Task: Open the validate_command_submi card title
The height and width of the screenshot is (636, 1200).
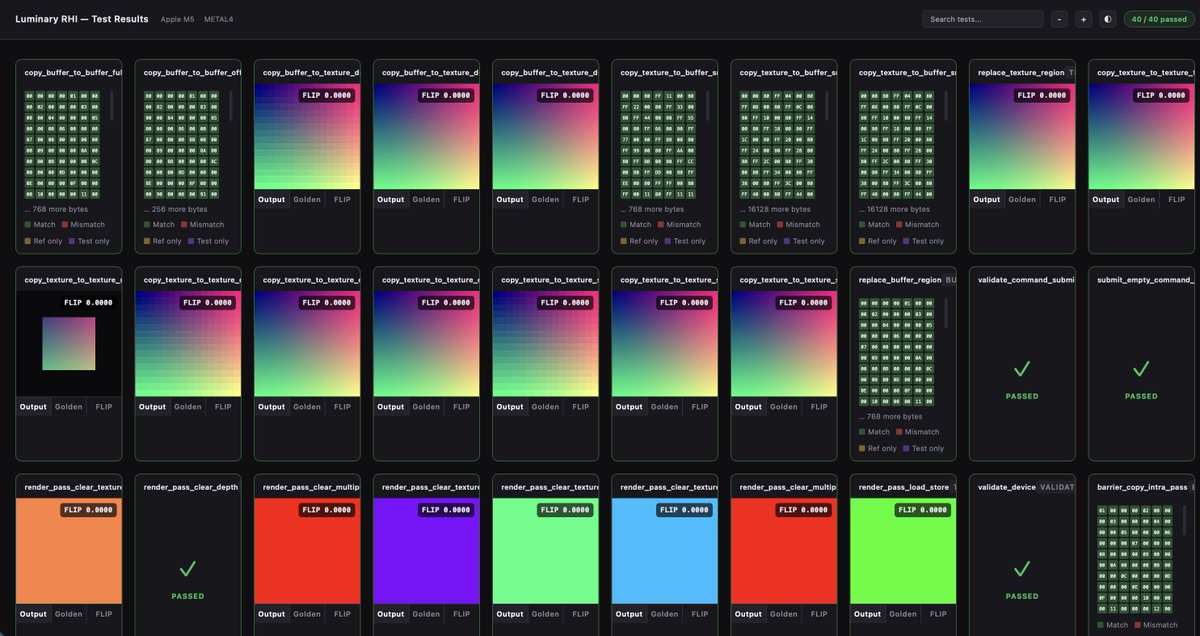Action: (x=1027, y=280)
